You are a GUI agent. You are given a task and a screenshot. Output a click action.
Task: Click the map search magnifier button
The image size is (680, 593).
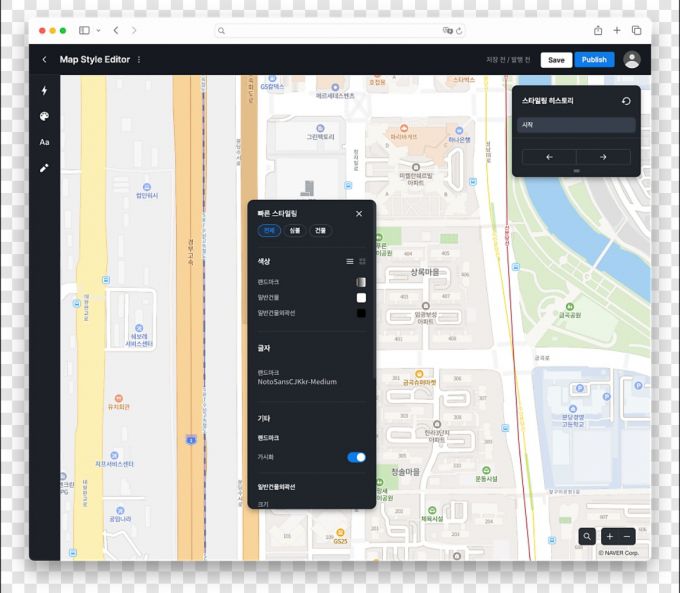tap(587, 537)
